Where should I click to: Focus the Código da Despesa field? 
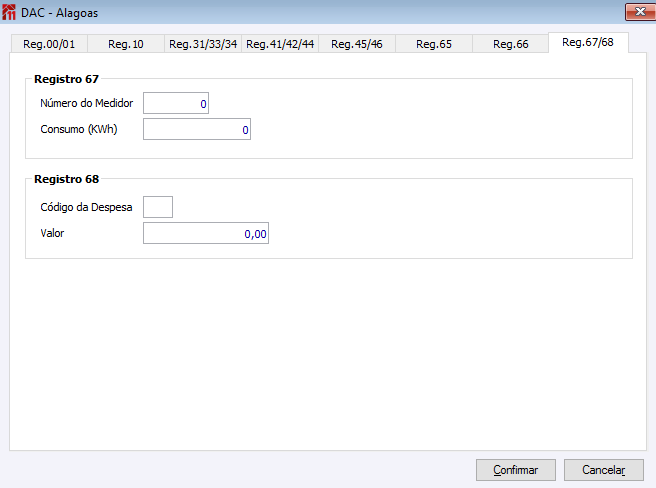tap(158, 207)
